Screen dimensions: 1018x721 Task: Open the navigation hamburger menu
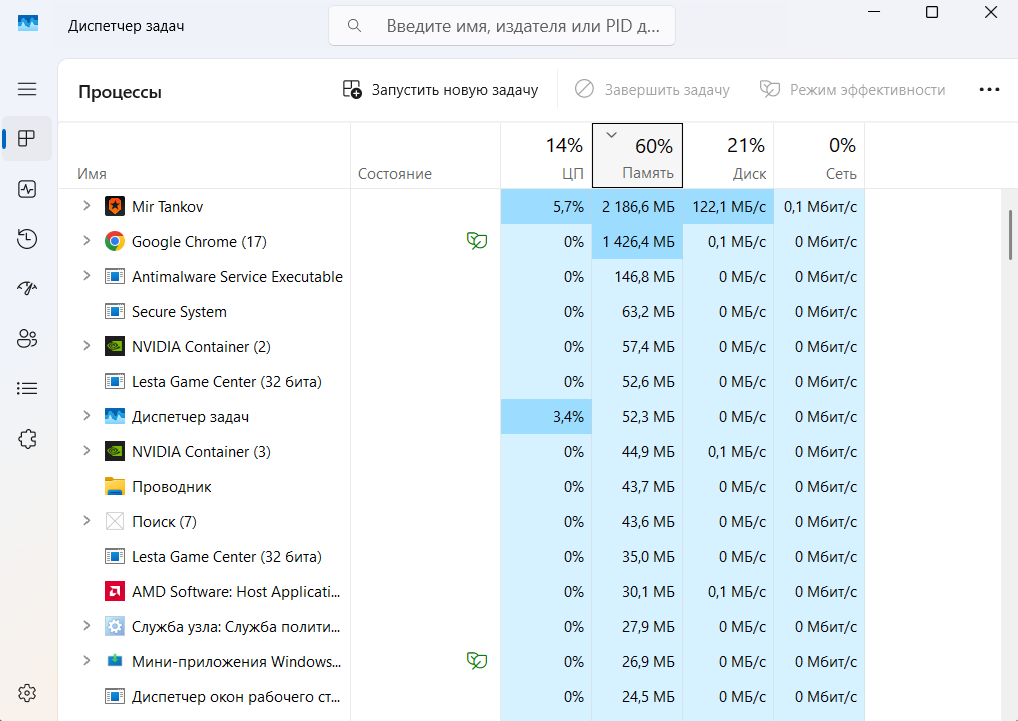tap(27, 89)
